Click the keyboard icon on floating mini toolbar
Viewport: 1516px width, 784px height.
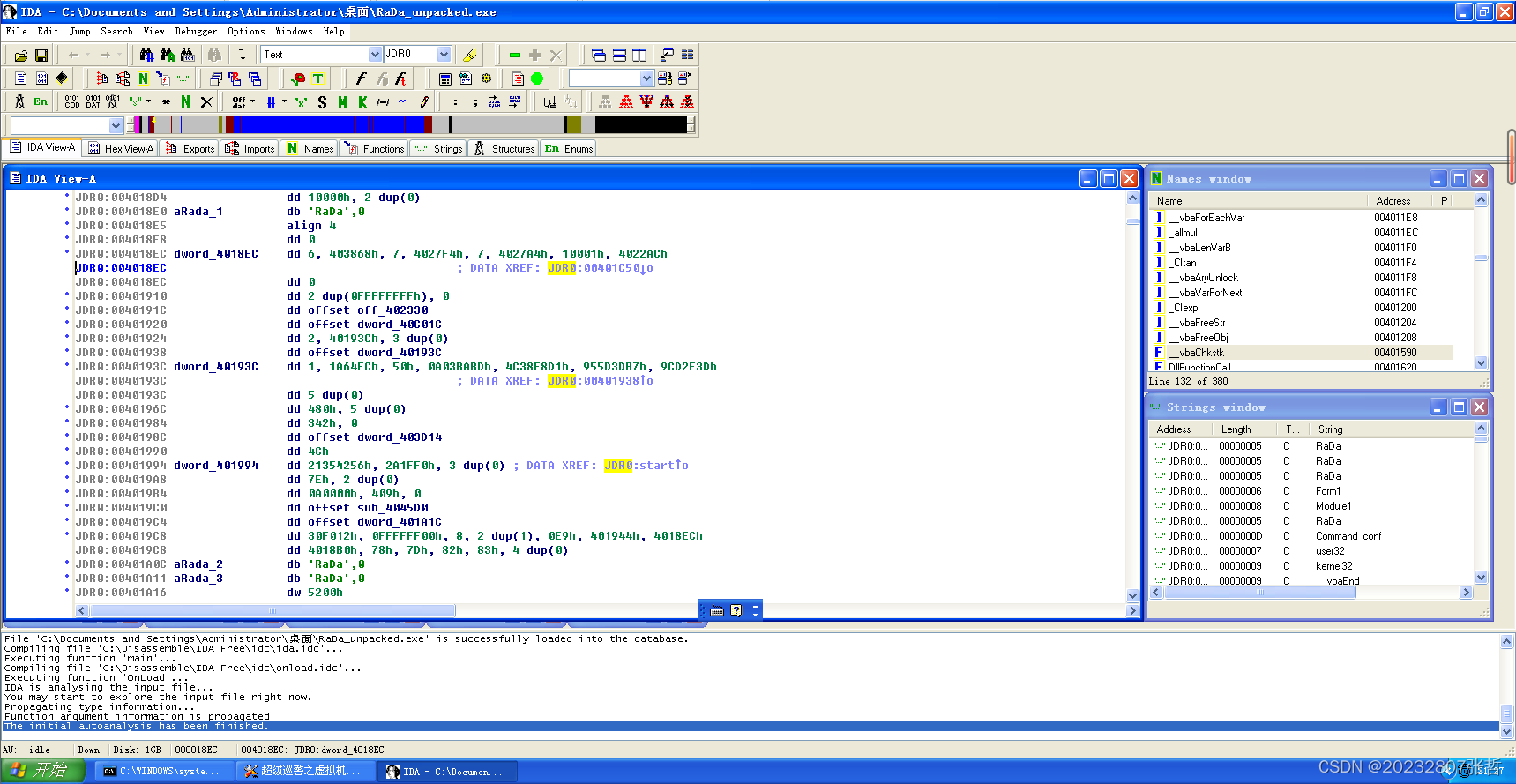coord(717,610)
